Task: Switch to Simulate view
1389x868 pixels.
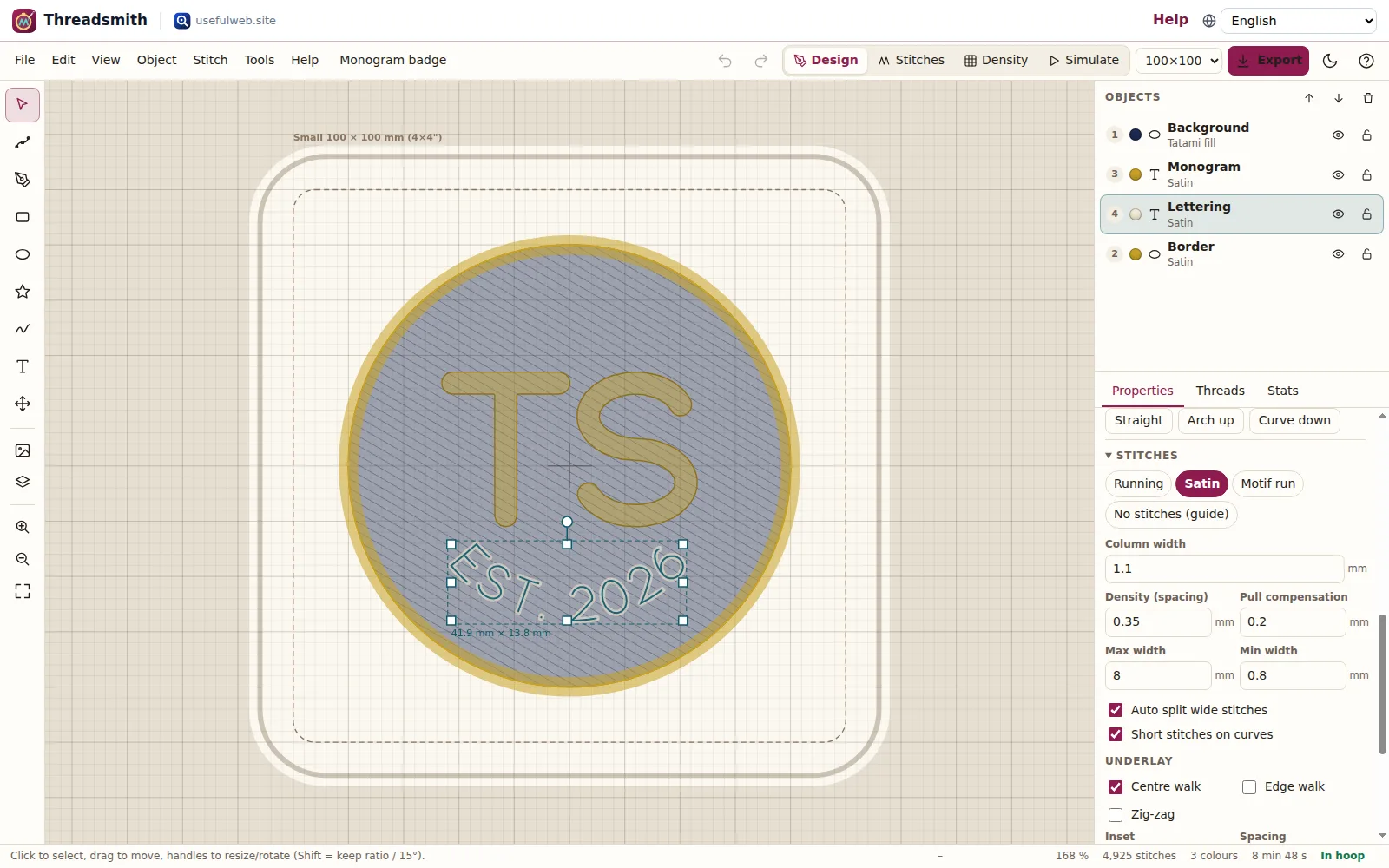Action: click(1083, 61)
